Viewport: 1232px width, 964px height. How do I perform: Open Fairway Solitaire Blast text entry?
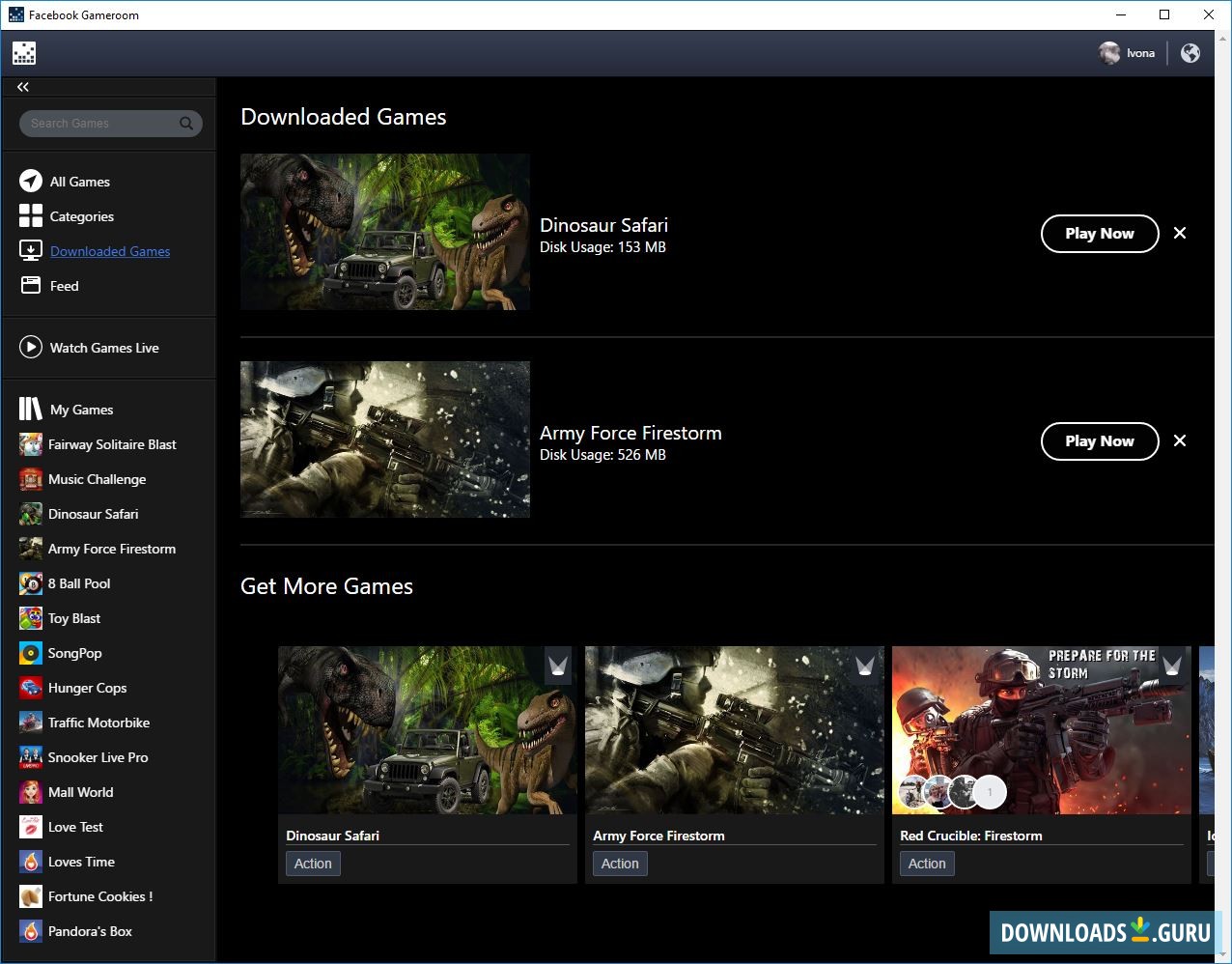coord(112,444)
